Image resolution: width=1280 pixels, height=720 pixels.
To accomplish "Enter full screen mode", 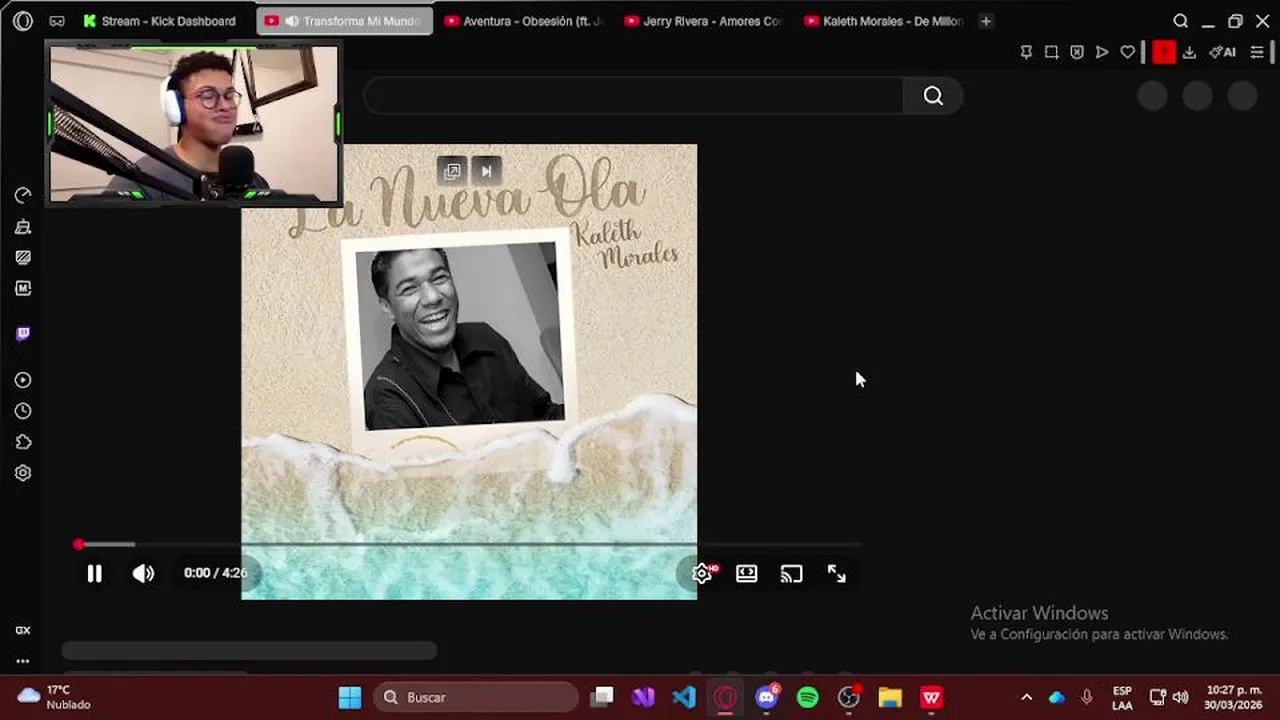I will pos(836,573).
